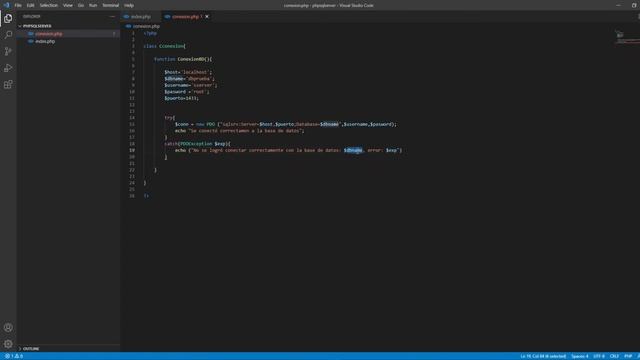Open the View menu
The width and height of the screenshot is (640, 360).
[x=68, y=5]
